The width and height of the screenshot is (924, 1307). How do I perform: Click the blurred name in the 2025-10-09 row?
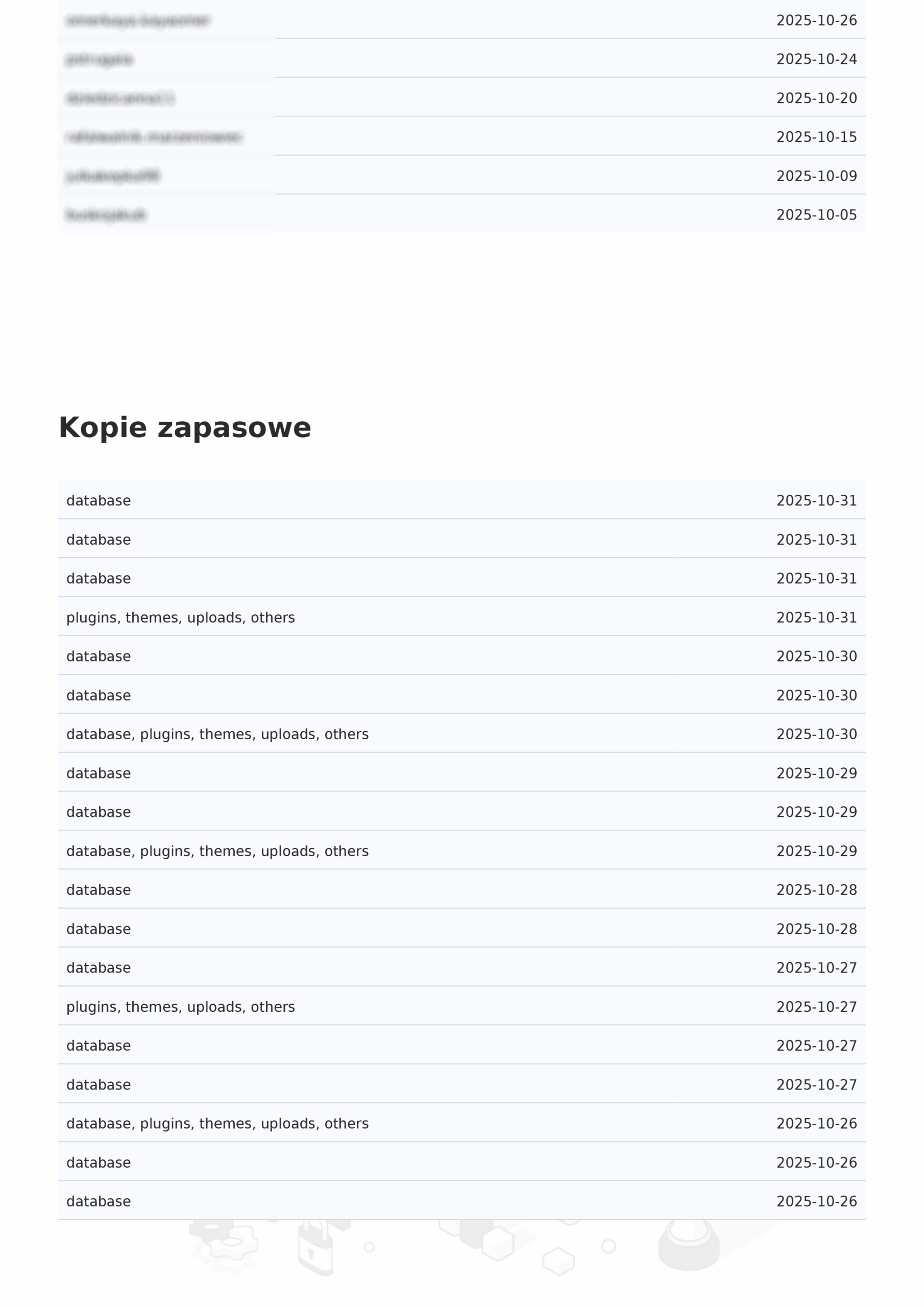point(113,176)
